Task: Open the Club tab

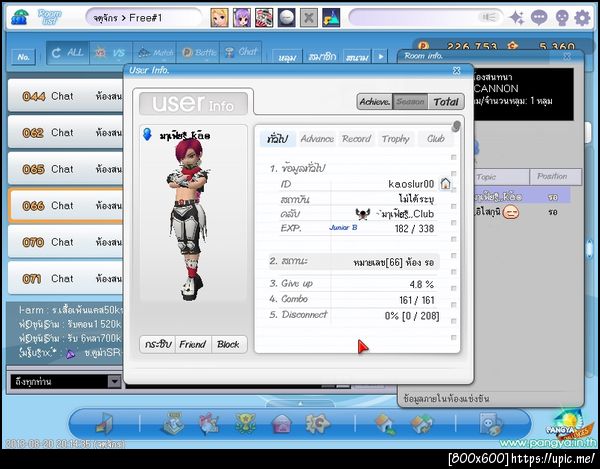Action: coord(436,138)
